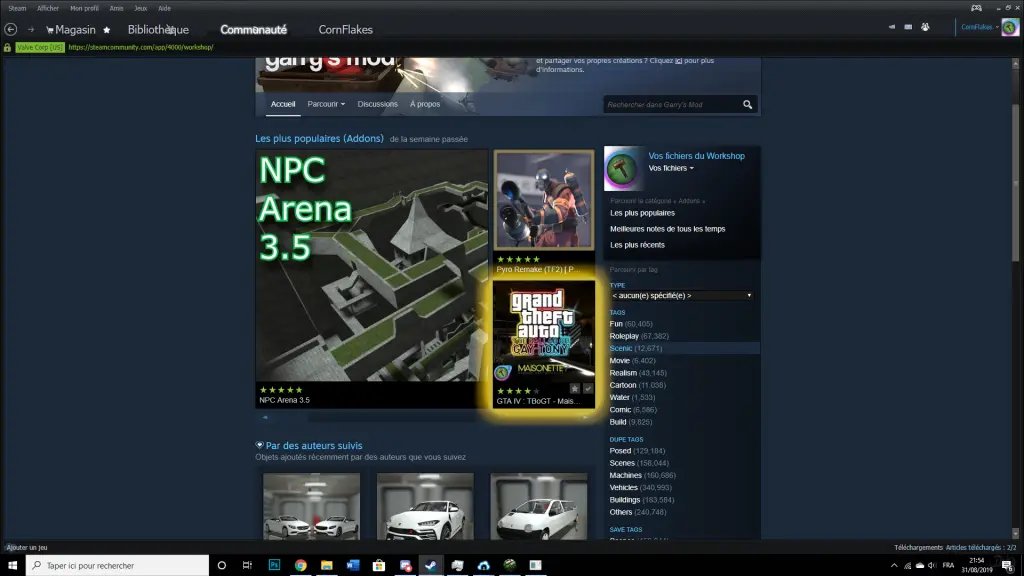Open Big Picture mode controller icon
This screenshot has width=1024, height=576.
pyautogui.click(x=976, y=8)
